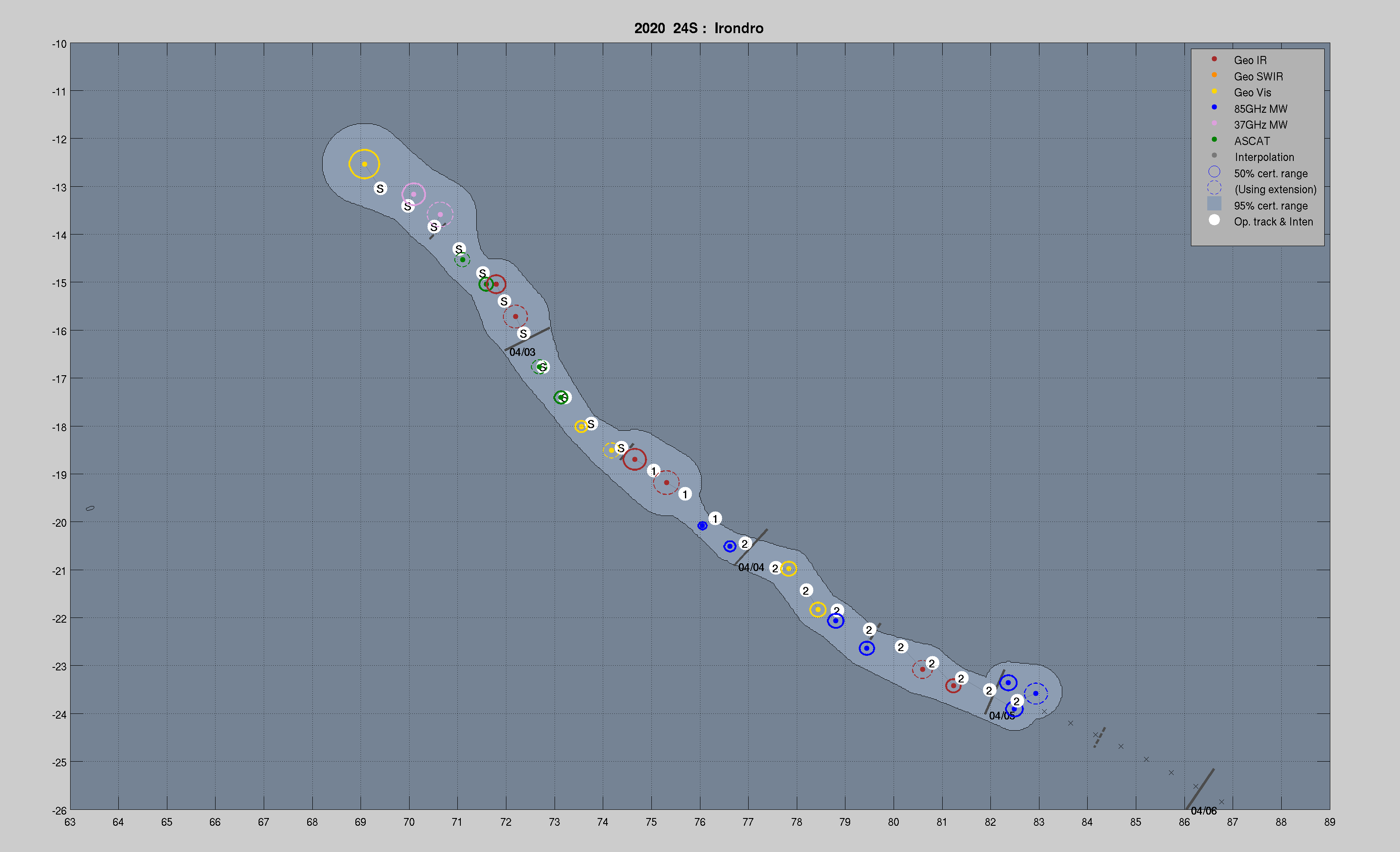This screenshot has width=1400, height=852.
Task: Click the 04/06 date marker label
Action: (1203, 811)
